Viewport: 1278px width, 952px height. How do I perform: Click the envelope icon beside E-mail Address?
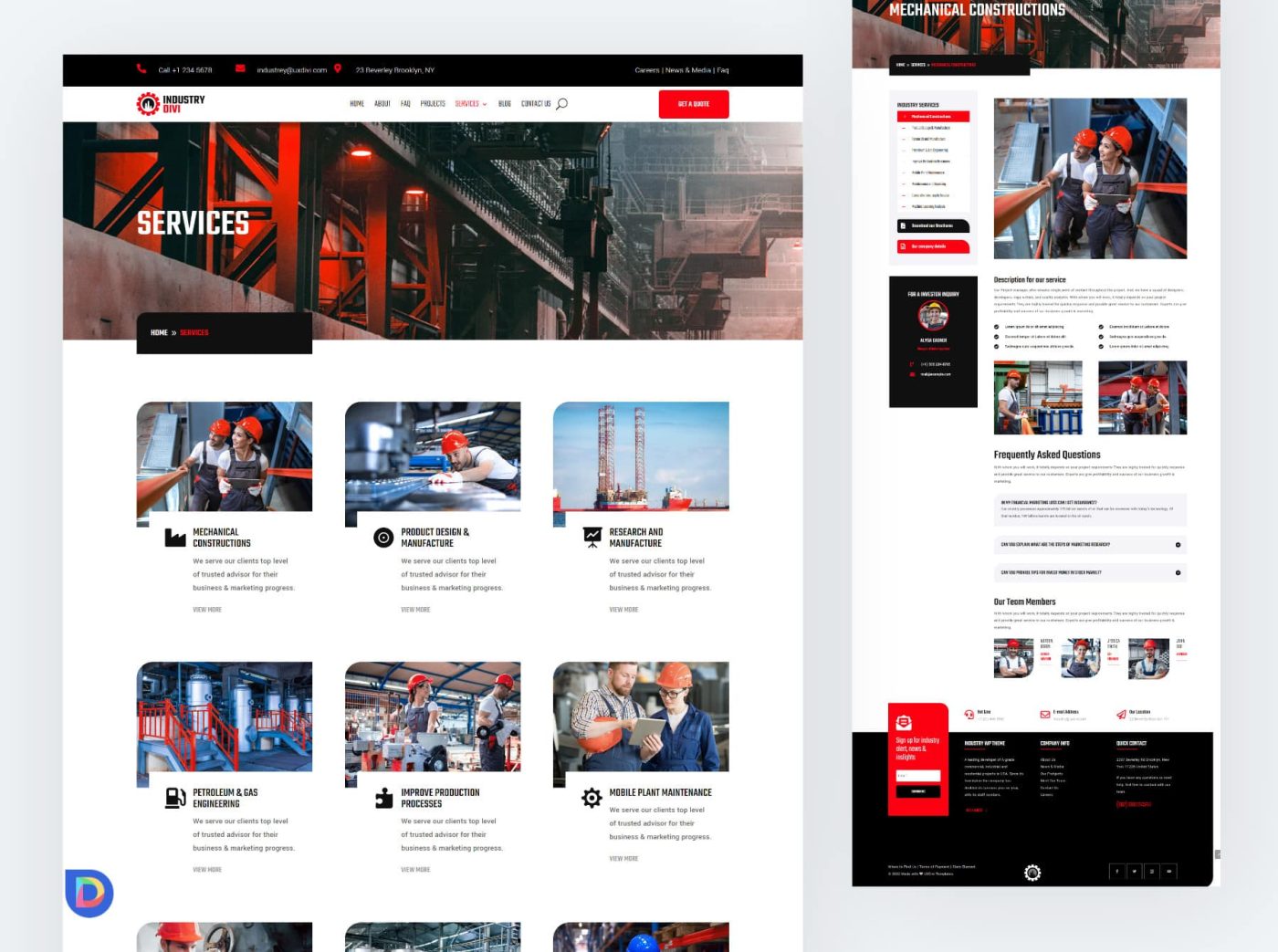tap(1045, 715)
